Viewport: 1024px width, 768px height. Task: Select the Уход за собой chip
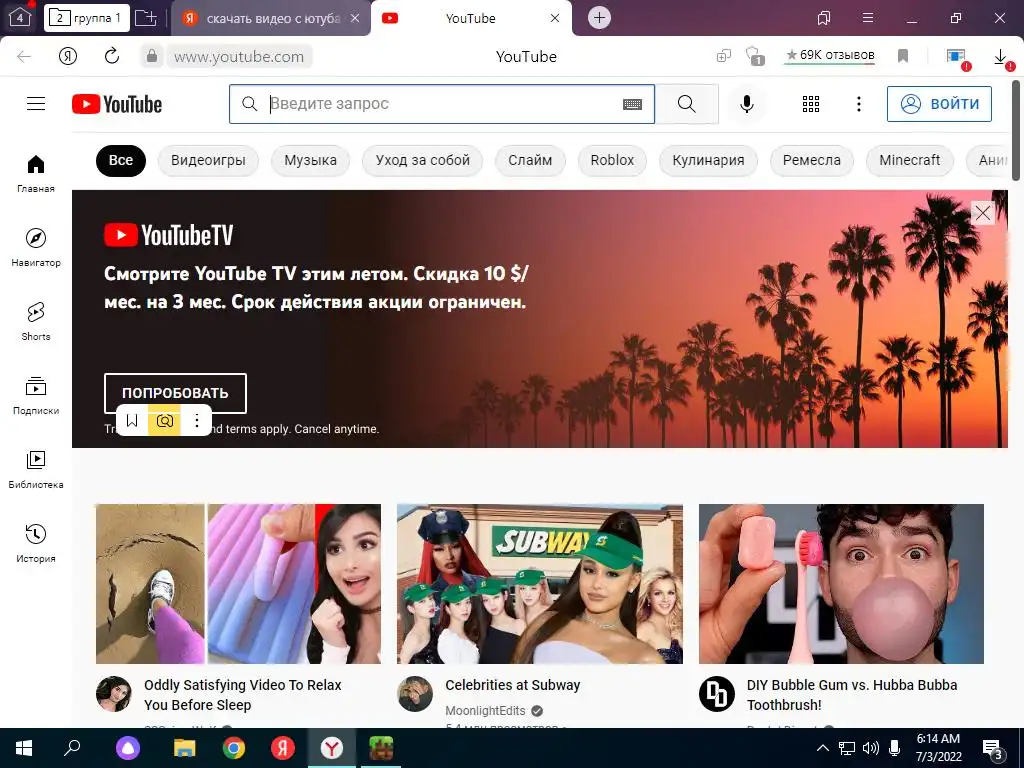(x=423, y=161)
